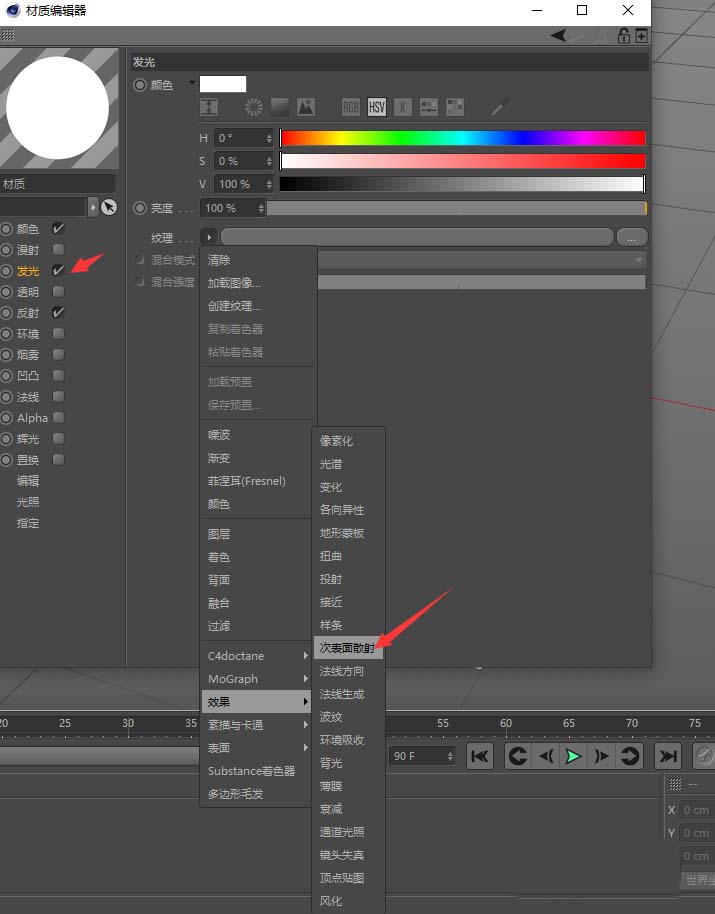The height and width of the screenshot is (914, 715).
Task: Open the 混合模式 dropdown
Action: coord(481,260)
